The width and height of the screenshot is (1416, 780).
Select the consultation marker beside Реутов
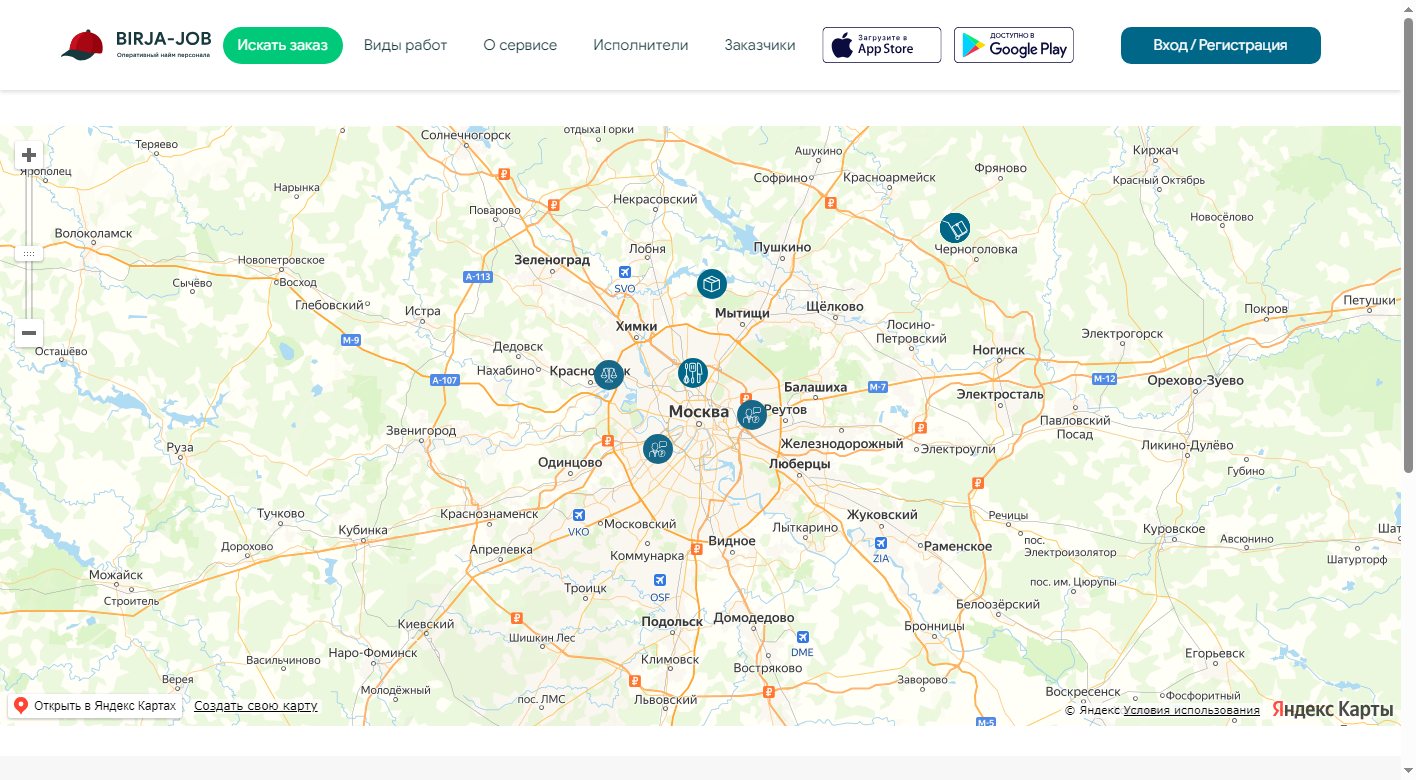click(x=752, y=415)
